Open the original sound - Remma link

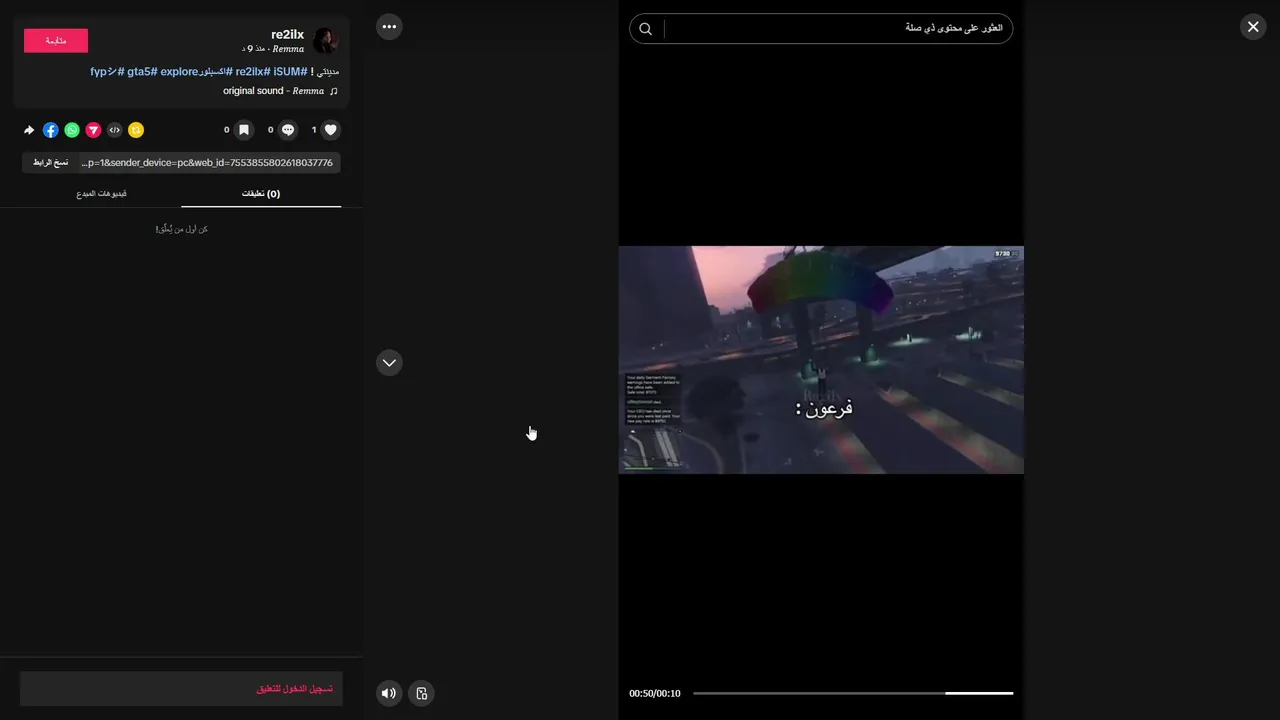(x=273, y=91)
